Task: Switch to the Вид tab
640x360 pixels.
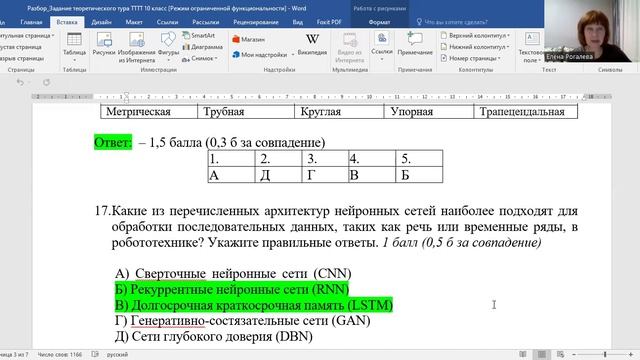Action: (298, 22)
